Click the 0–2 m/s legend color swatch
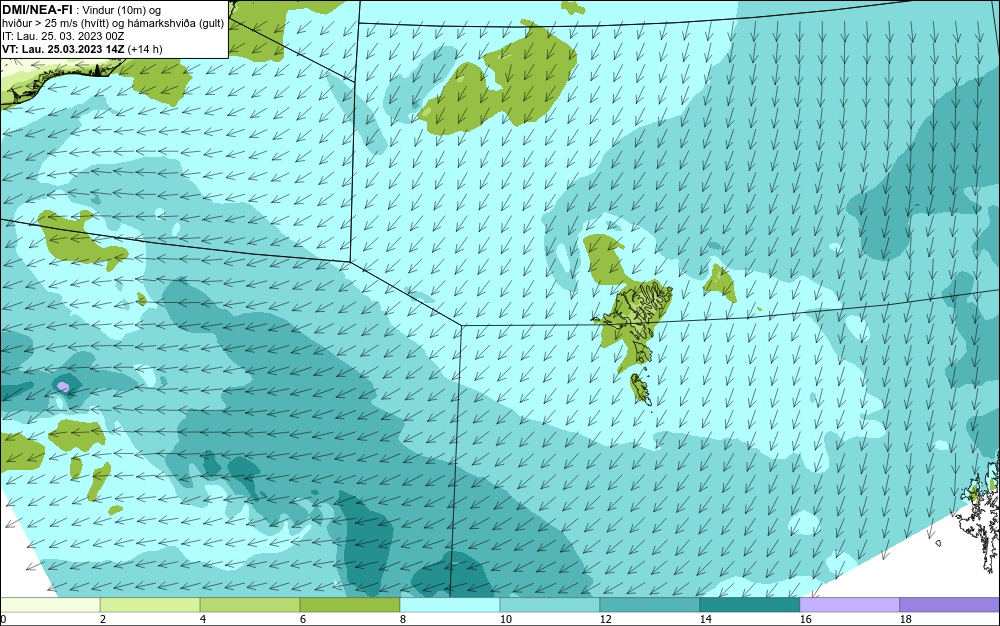Viewport: 1000px width, 626px height. (50, 604)
